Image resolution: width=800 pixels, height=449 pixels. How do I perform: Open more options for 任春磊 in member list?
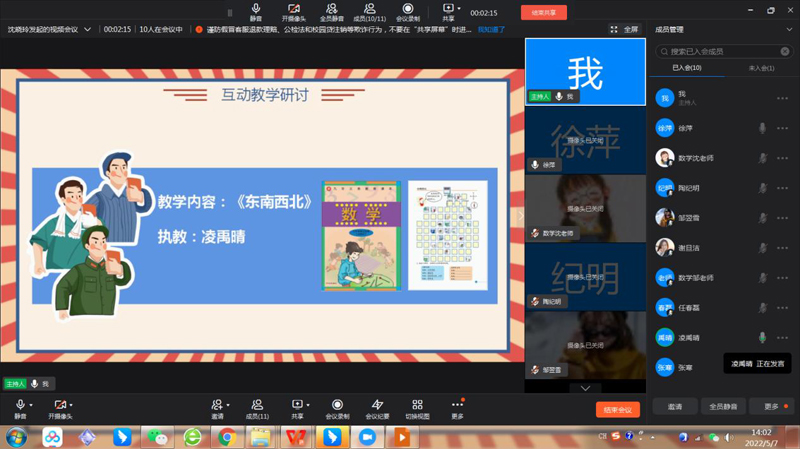782,308
